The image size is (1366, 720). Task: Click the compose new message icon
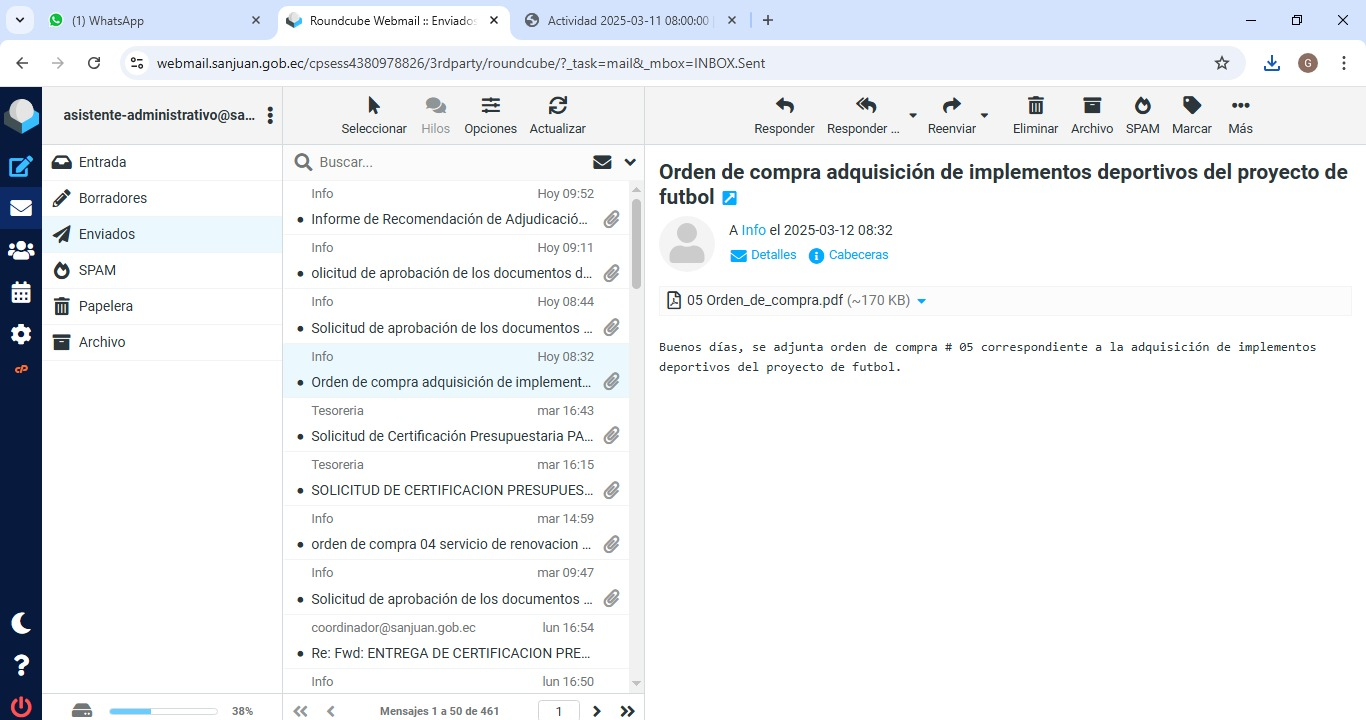[20, 167]
